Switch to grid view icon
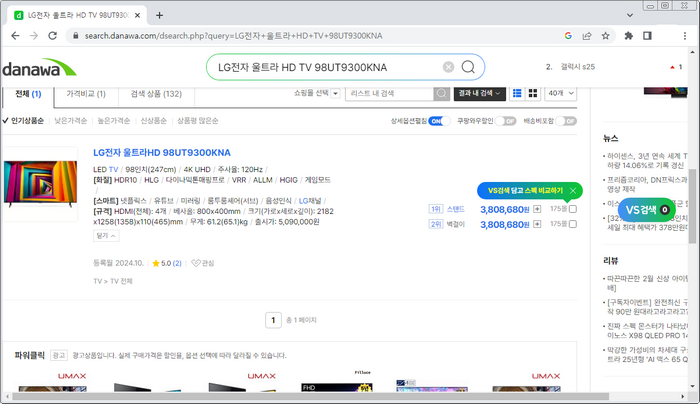The image size is (700, 404). pyautogui.click(x=533, y=93)
